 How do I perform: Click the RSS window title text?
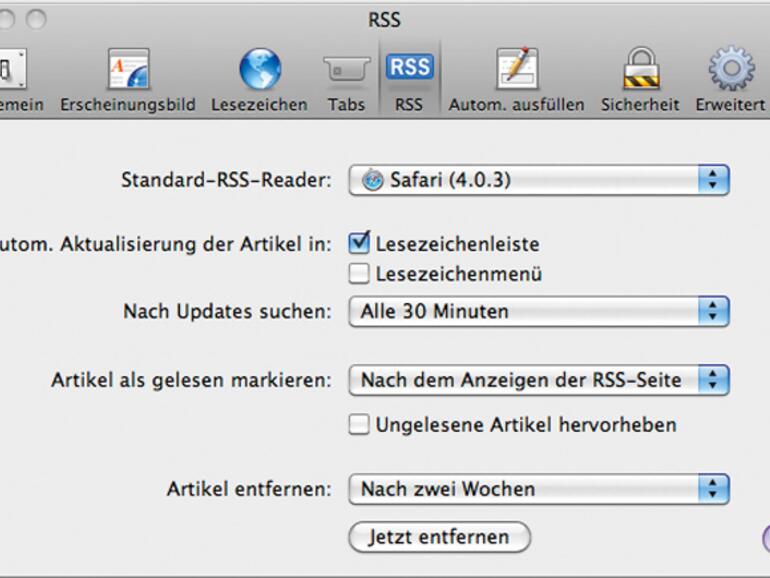tap(385, 20)
